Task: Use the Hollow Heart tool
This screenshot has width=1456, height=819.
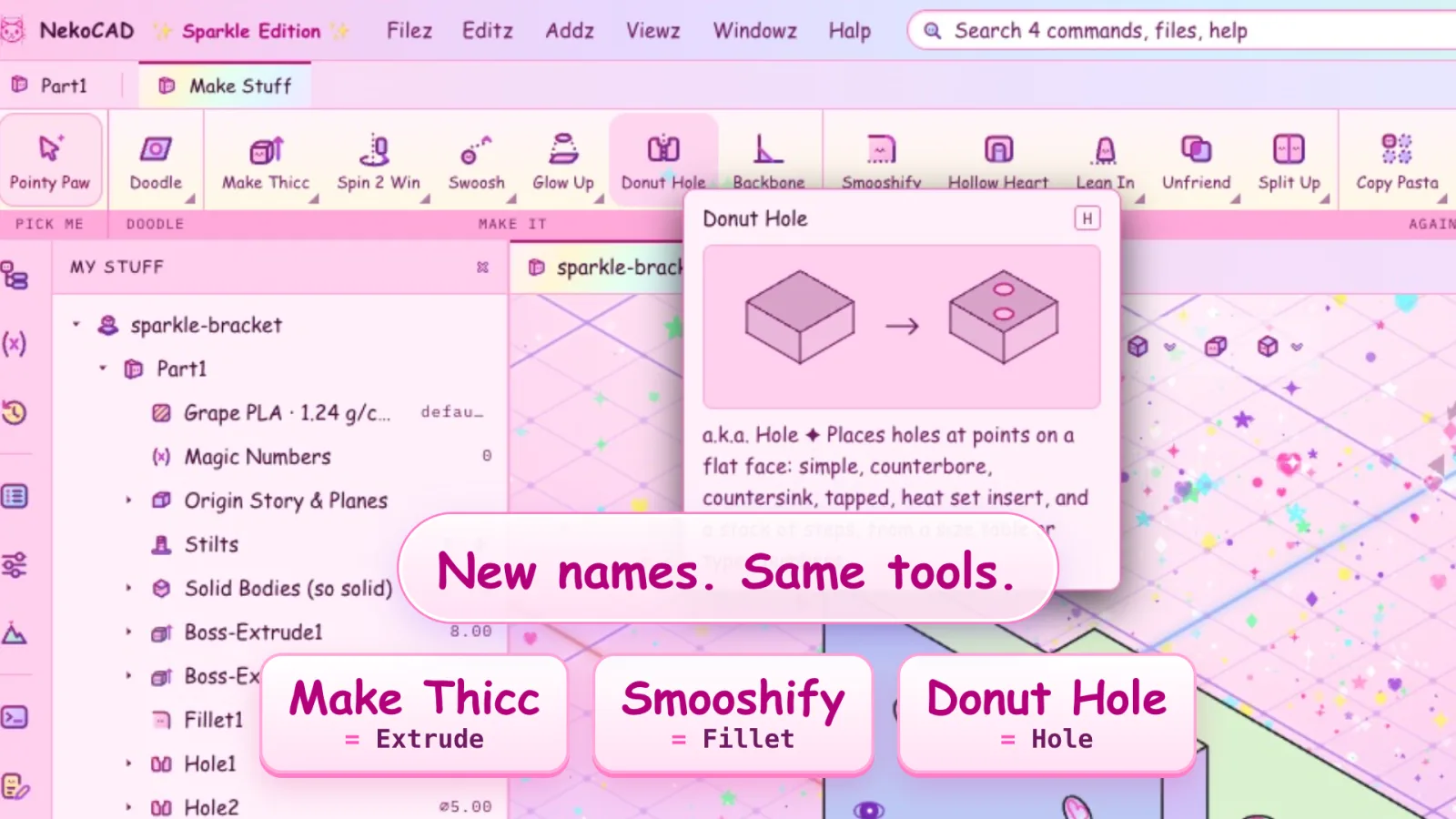Action: click(998, 162)
